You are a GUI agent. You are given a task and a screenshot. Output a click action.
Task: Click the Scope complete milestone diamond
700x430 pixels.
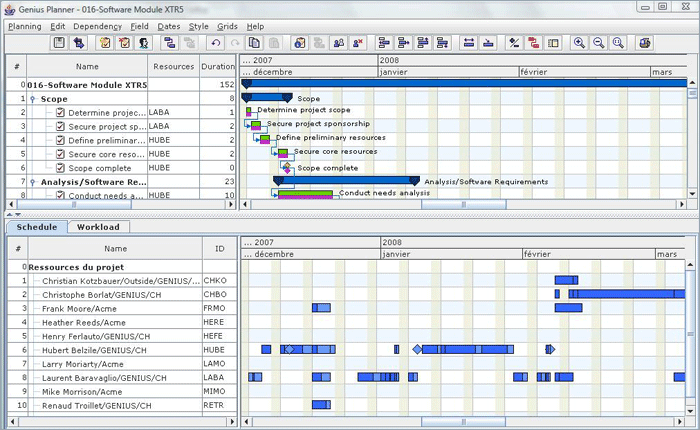(287, 168)
